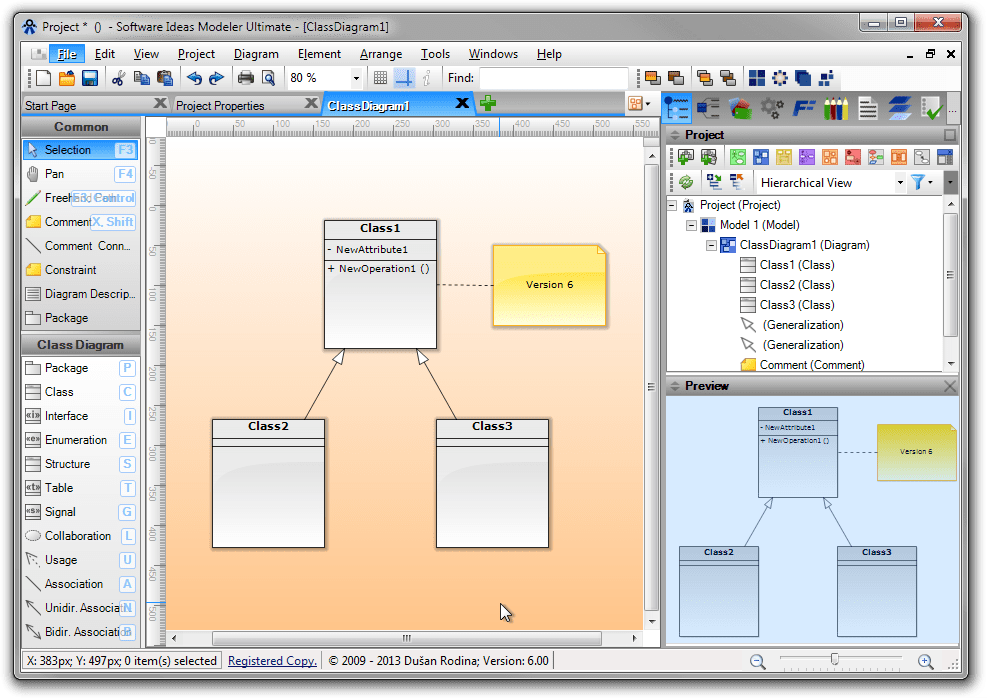Click the green plus to add a new diagram tab
The height and width of the screenshot is (699, 987).
(486, 103)
